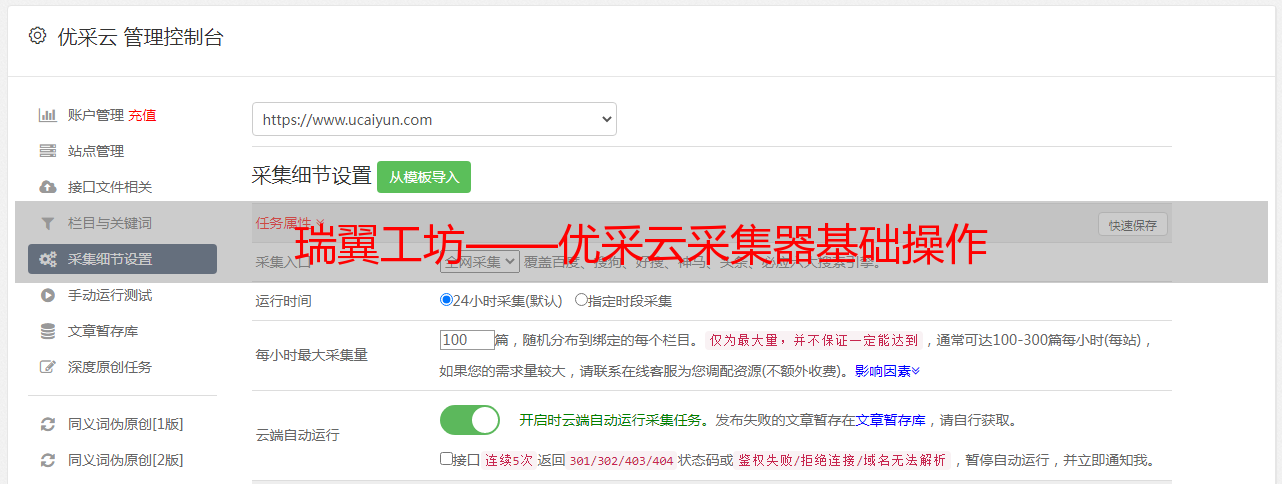Click the 301/302/403/404 status code text
Image resolution: width=1282 pixels, height=484 pixels.
point(619,461)
